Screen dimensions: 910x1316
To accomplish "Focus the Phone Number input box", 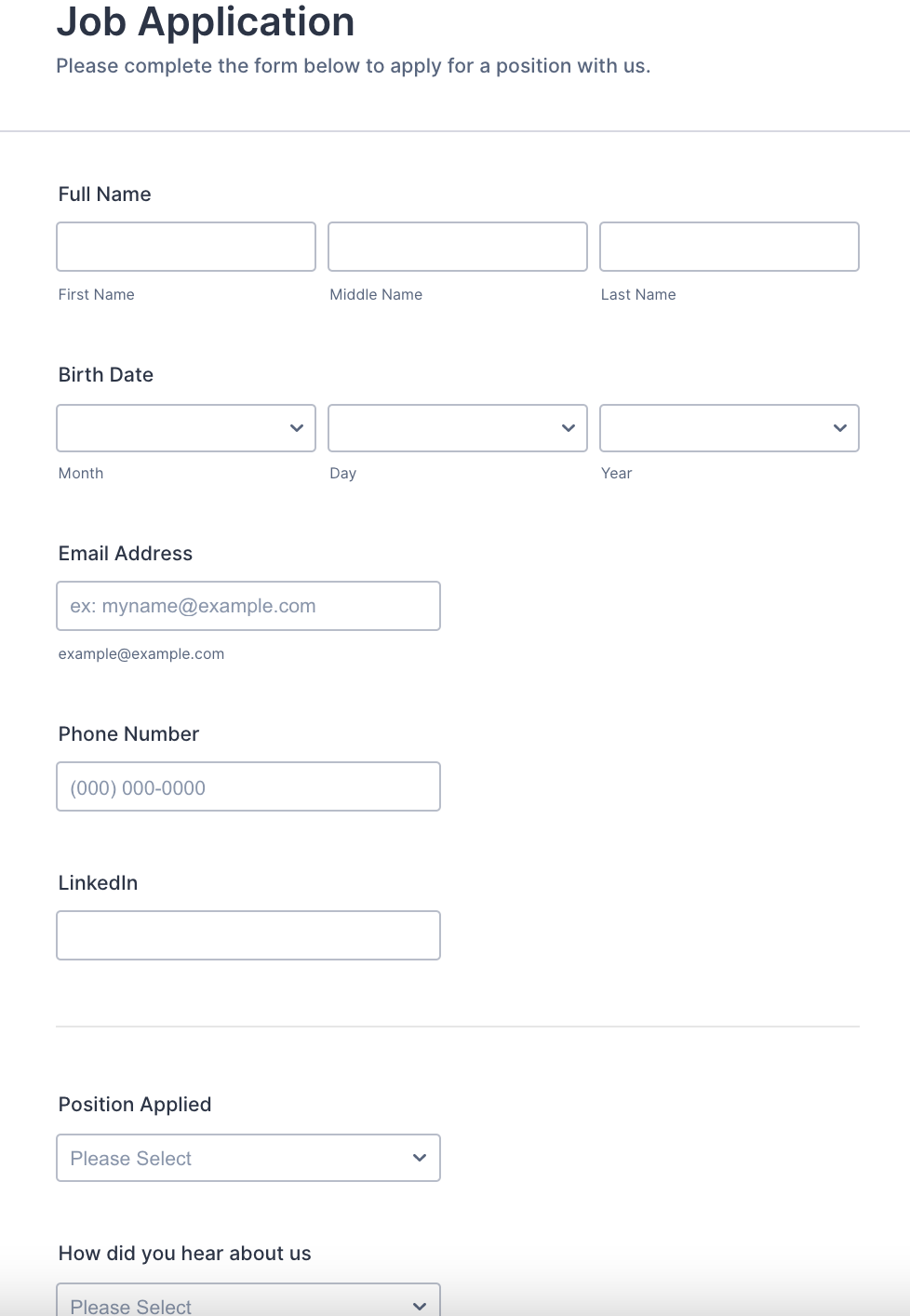I will 248,786.
